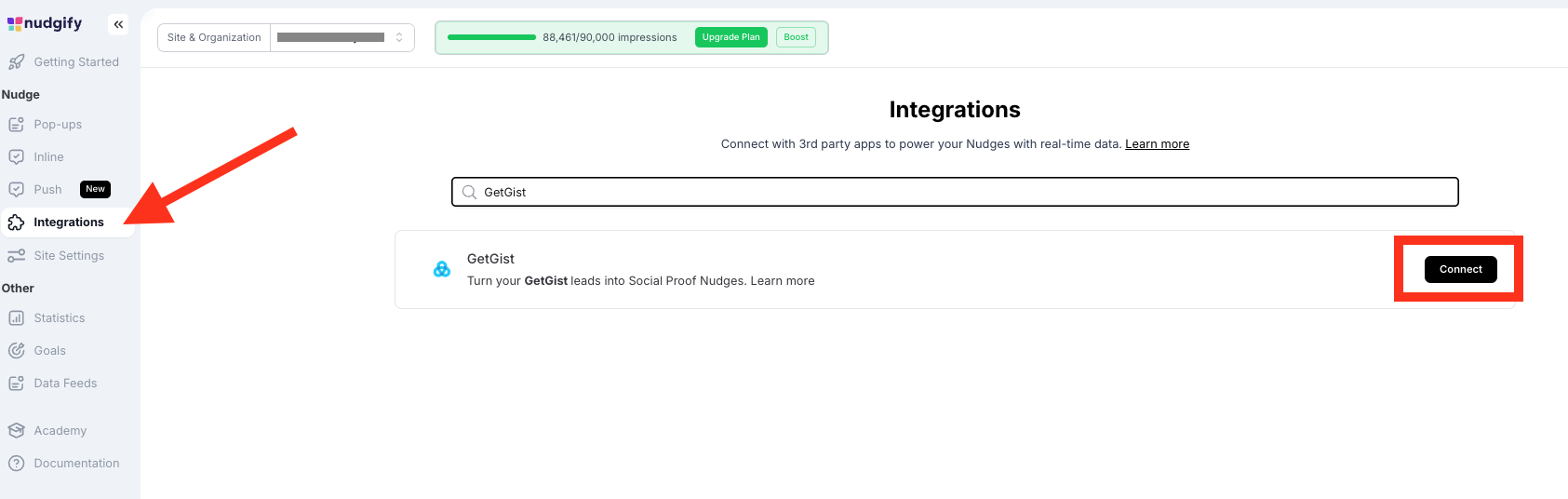Screen dimensions: 1568x499
Task: Collapse the sidebar with double-chevron icon
Action: [118, 24]
